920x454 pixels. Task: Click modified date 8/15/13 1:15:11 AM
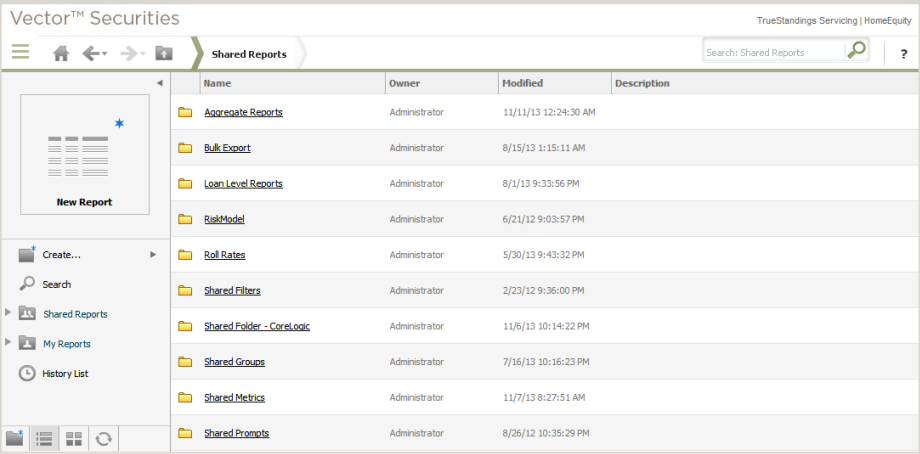544,148
